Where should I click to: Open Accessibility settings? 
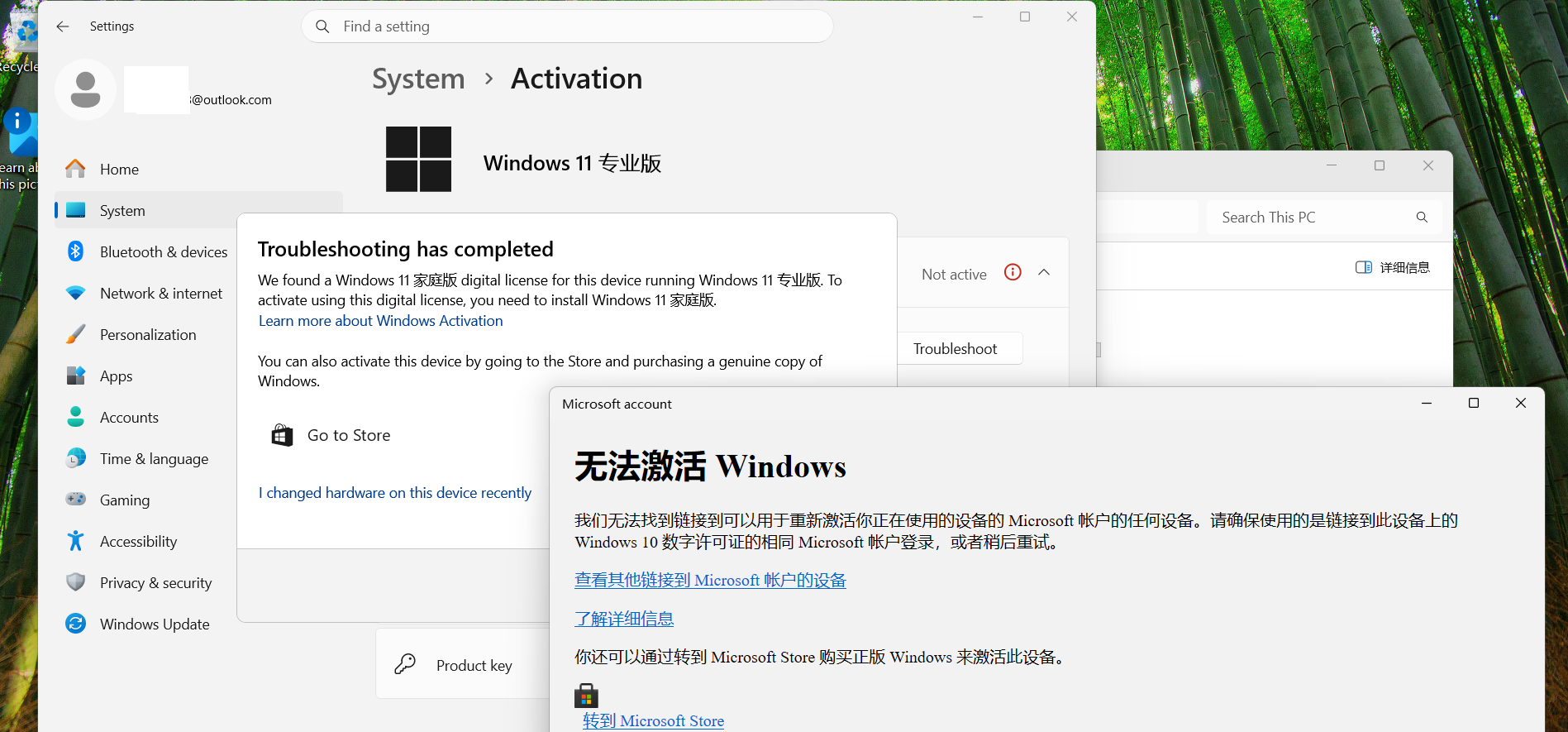147,541
